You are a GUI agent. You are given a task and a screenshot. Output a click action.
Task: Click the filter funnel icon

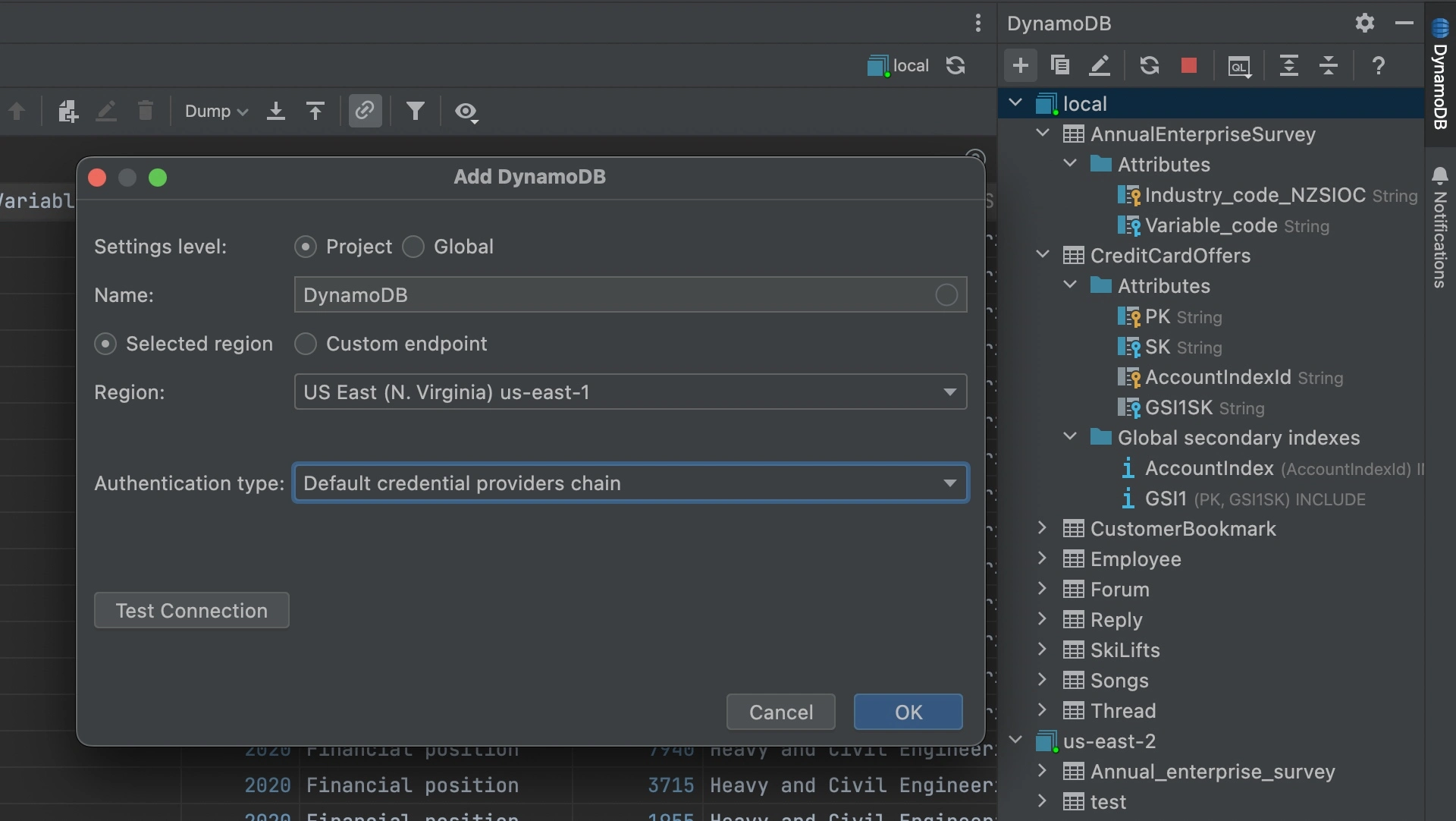[415, 111]
